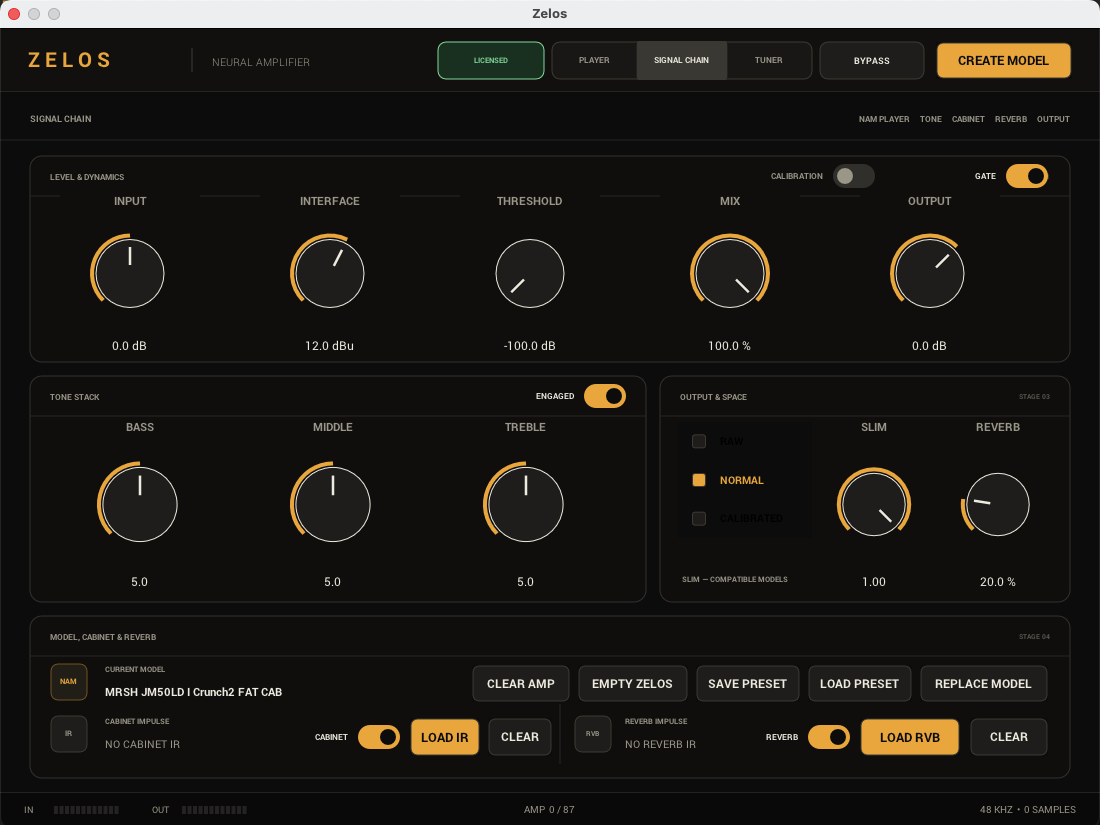Check the Calibrated output mode box
Viewport: 1100px width, 825px height.
699,518
